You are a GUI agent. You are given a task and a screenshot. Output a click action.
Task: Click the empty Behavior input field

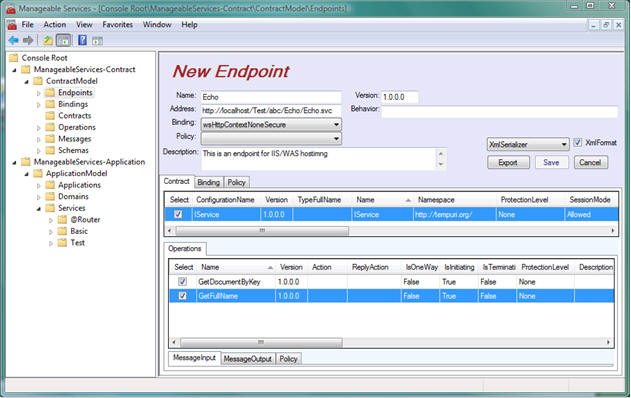[499, 111]
